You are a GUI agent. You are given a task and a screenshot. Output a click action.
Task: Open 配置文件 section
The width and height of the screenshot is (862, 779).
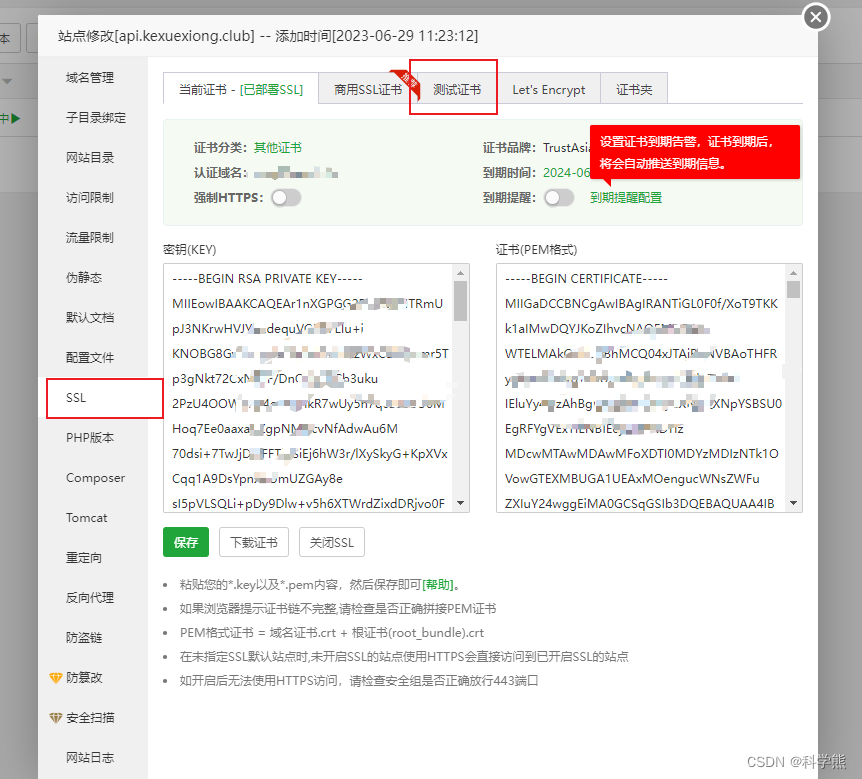coord(90,357)
